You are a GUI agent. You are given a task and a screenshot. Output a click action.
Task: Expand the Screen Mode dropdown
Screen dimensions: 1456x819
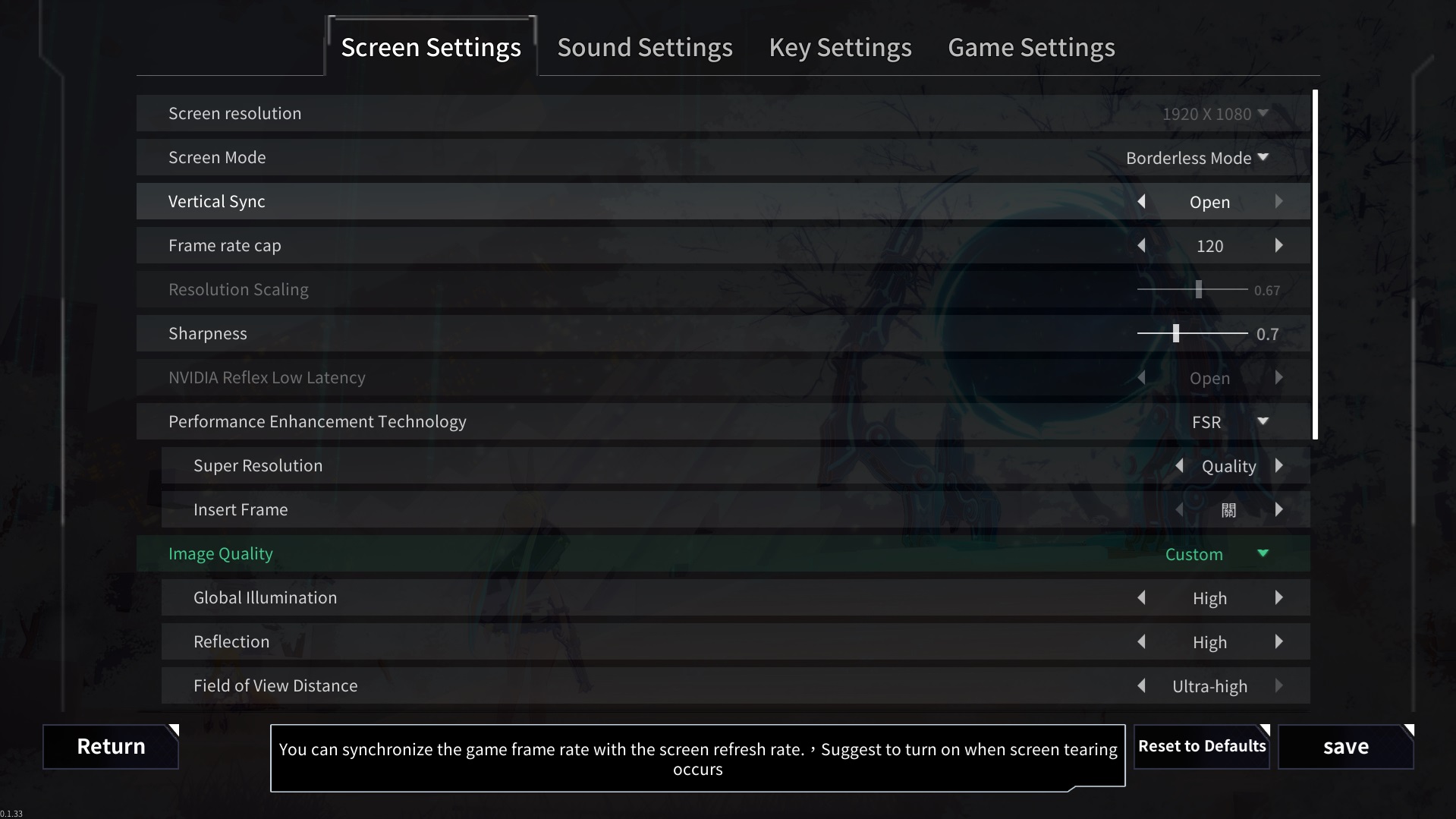tap(1197, 158)
